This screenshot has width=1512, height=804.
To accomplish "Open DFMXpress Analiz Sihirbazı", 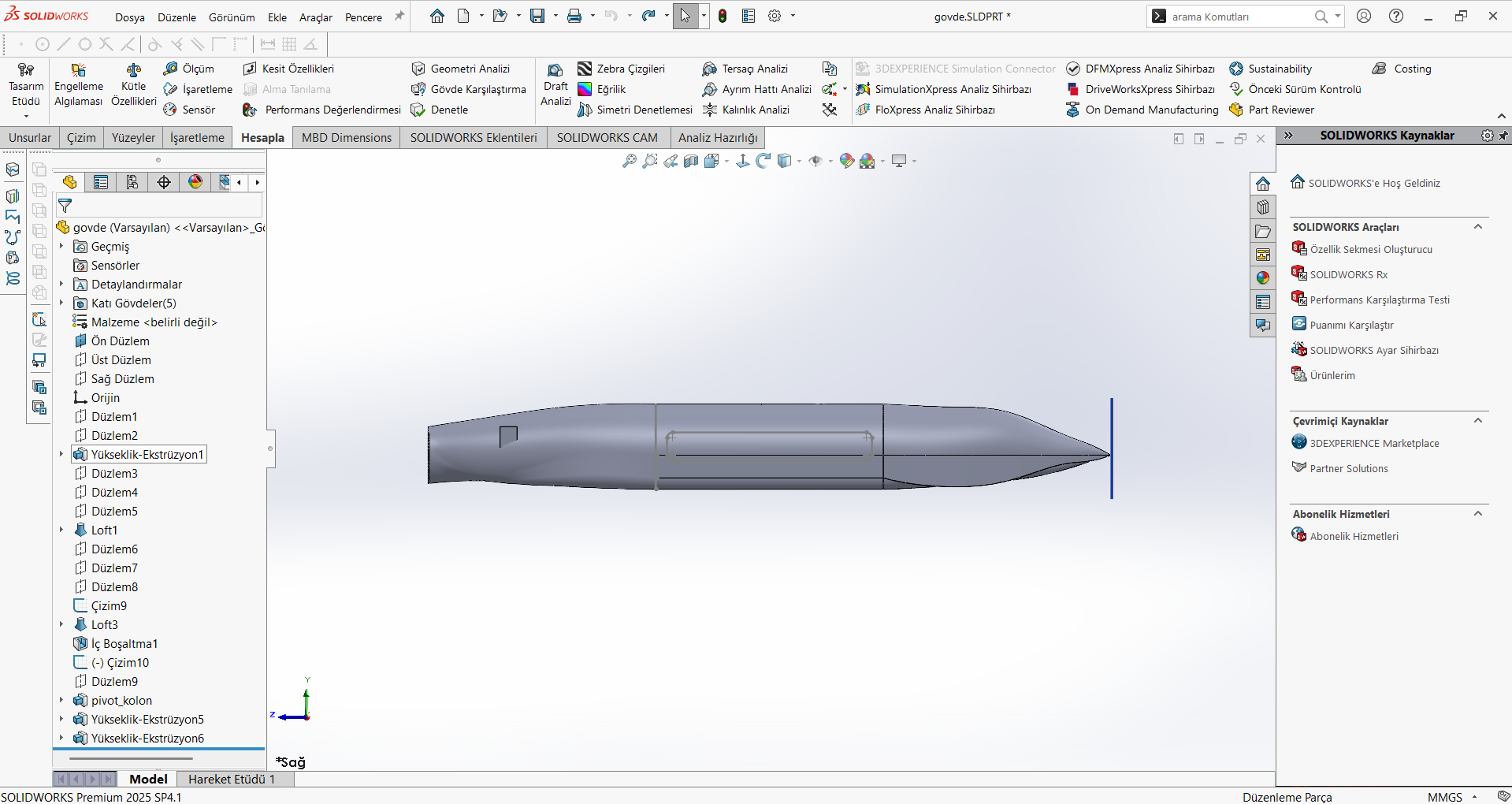I will (x=1140, y=69).
